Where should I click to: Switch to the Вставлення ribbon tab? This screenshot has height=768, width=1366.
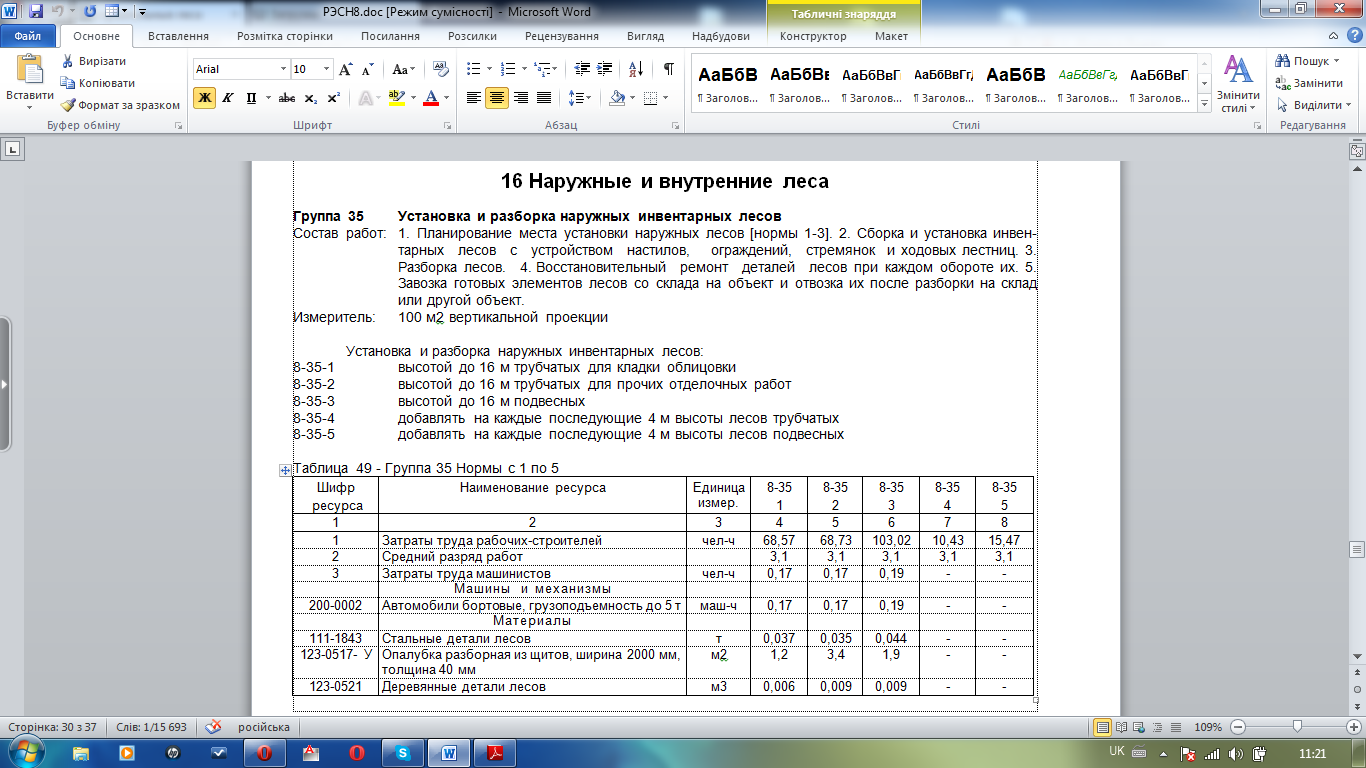click(178, 36)
